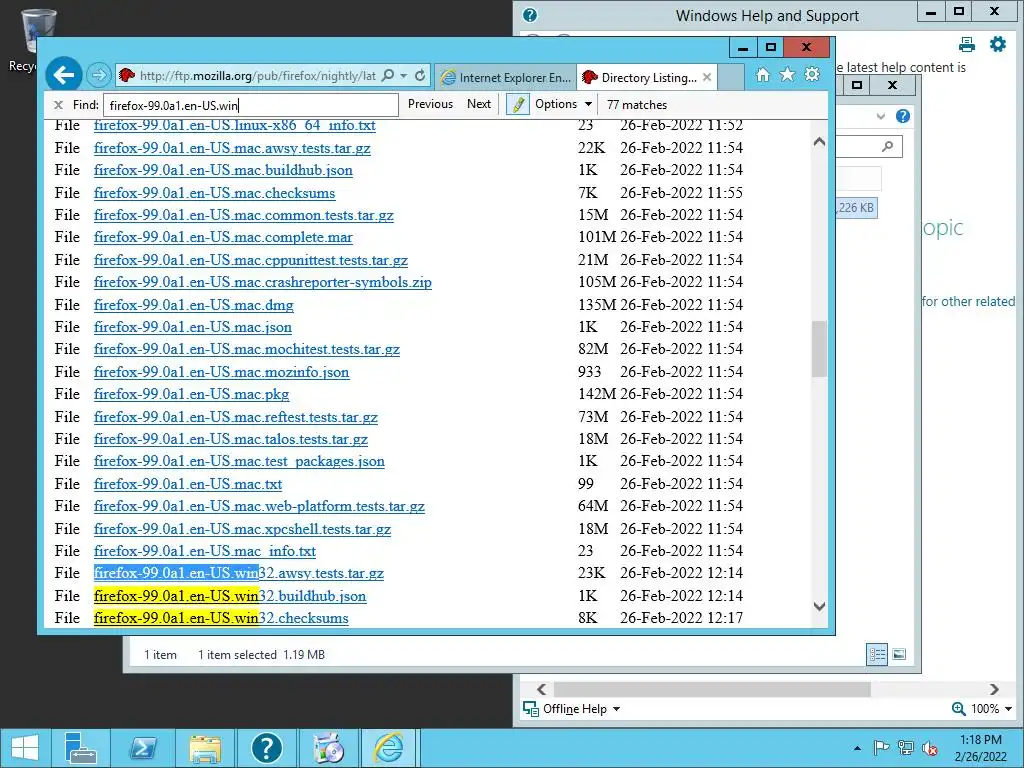
Task: Click the '77 matches' count text
Action: click(637, 104)
